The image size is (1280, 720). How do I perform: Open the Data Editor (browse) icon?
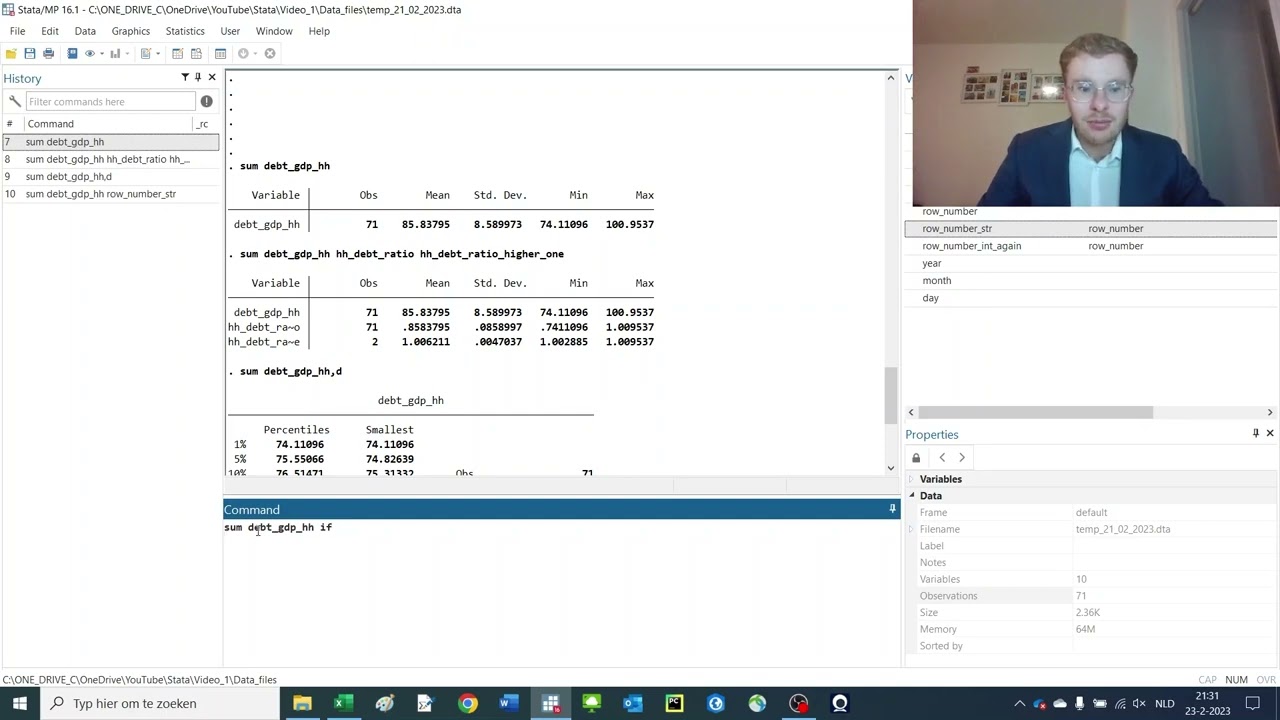[196, 53]
